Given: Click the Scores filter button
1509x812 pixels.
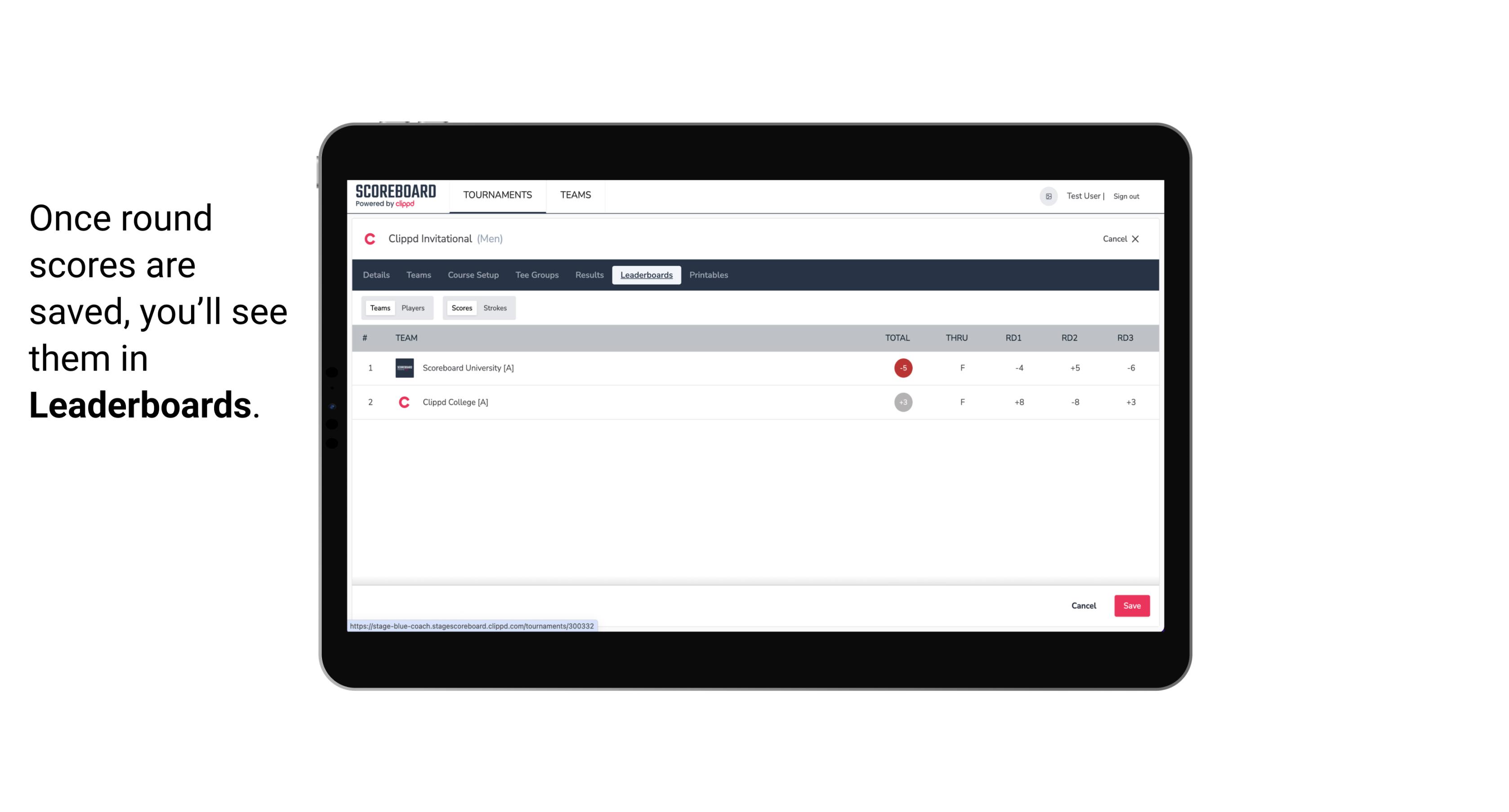Looking at the screenshot, I should click(461, 308).
